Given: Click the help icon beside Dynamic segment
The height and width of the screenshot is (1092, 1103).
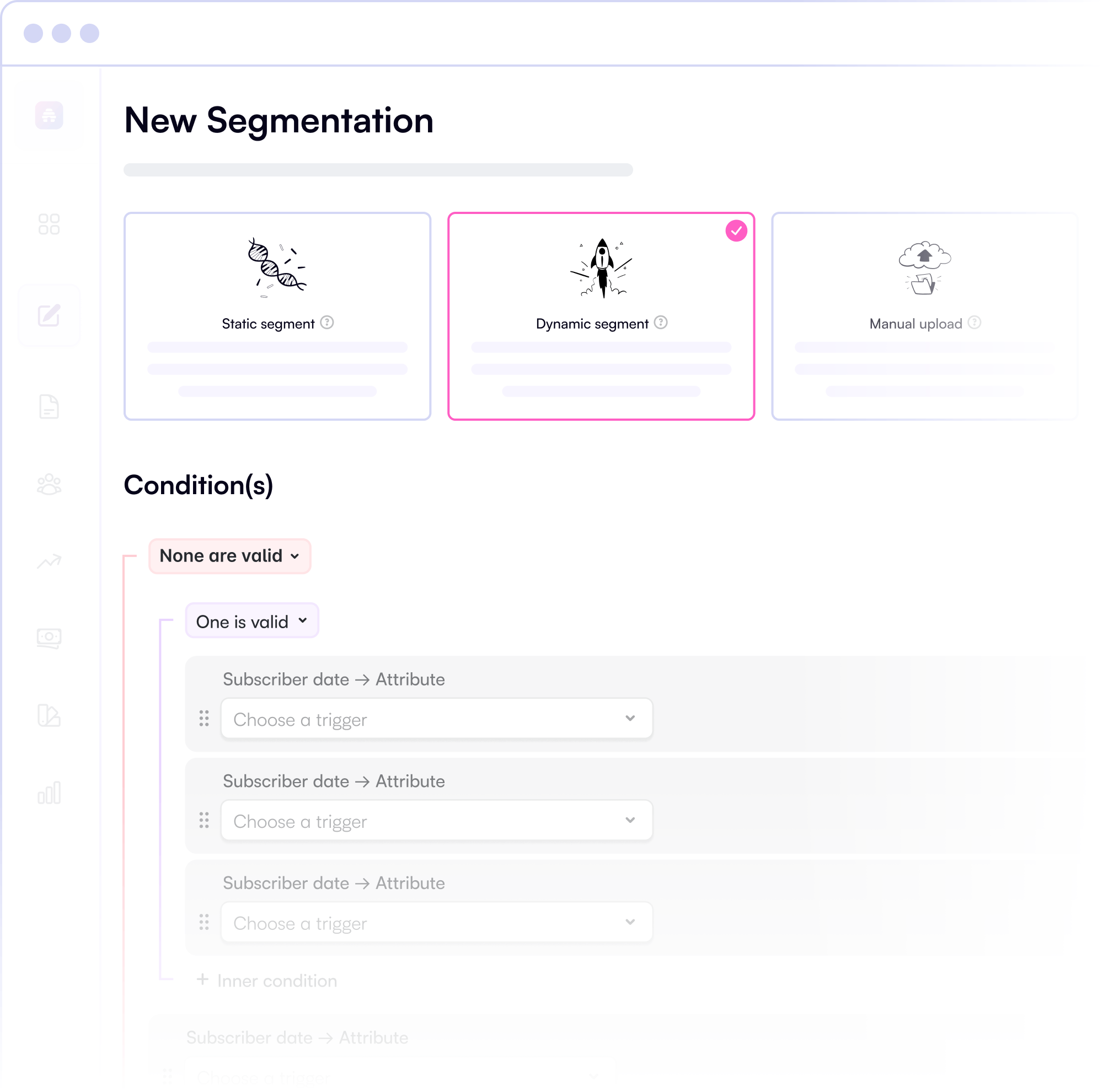Looking at the screenshot, I should (661, 323).
